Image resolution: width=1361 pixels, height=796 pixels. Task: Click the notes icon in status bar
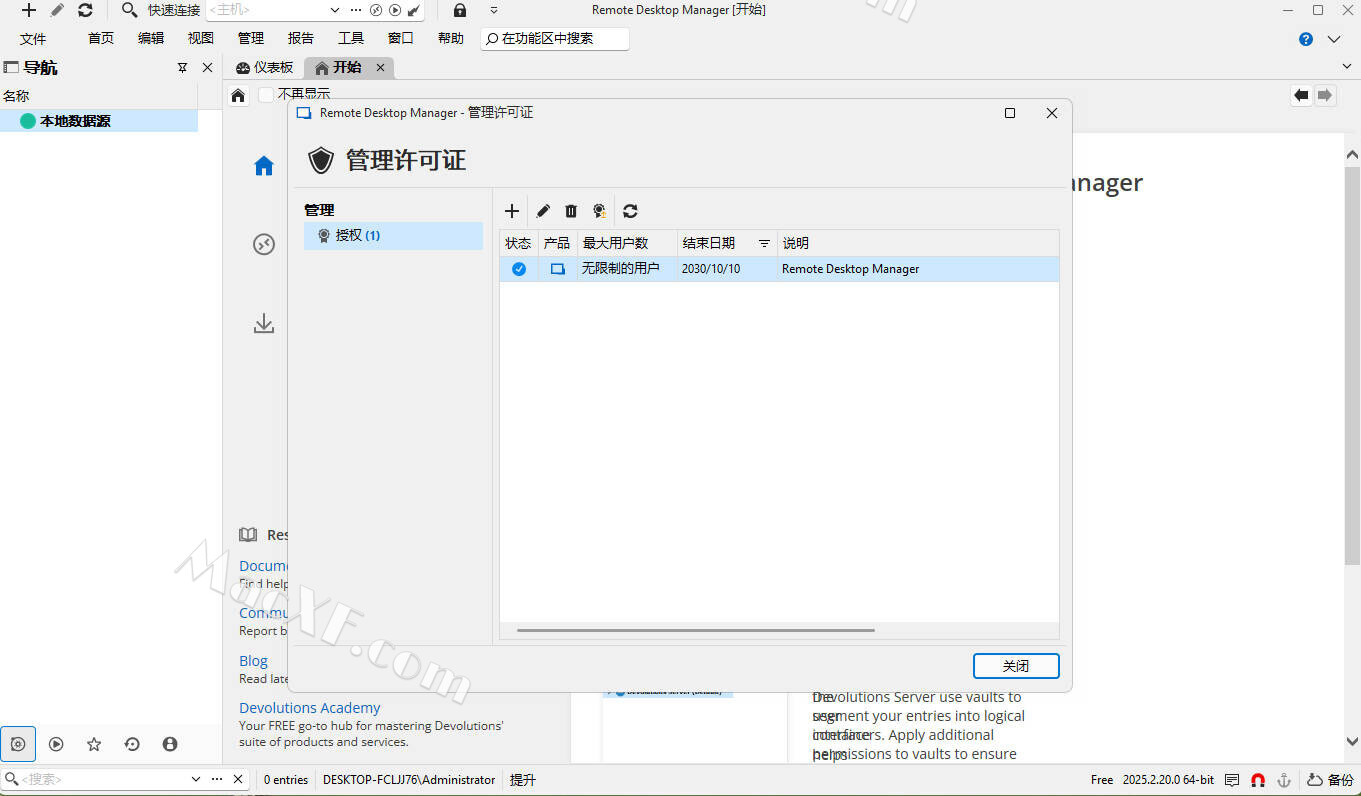click(x=1232, y=780)
